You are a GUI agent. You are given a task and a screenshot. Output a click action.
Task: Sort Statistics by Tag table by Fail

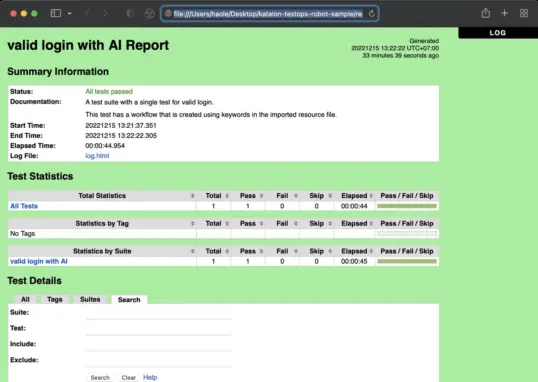(282, 223)
